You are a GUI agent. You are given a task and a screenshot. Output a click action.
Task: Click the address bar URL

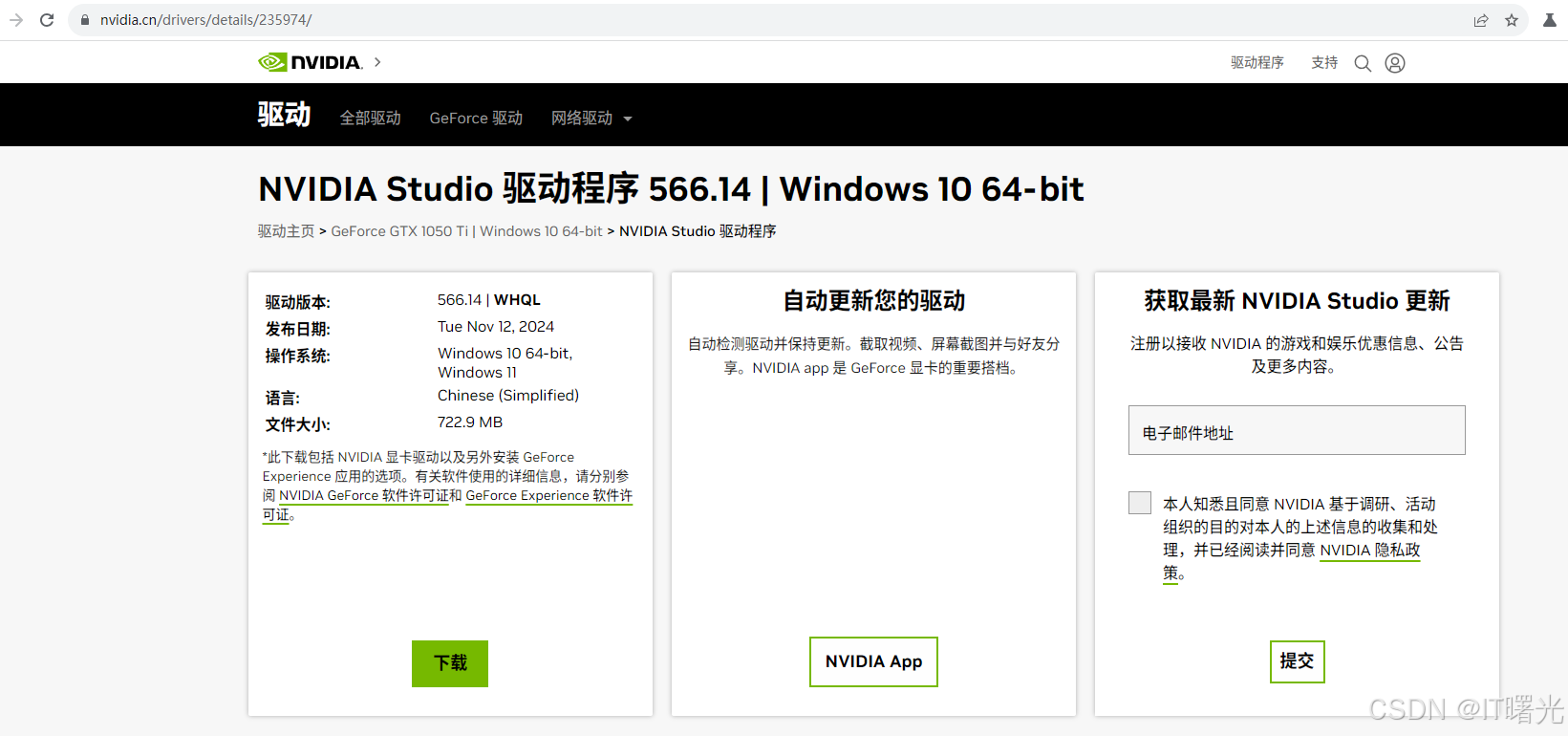205,20
